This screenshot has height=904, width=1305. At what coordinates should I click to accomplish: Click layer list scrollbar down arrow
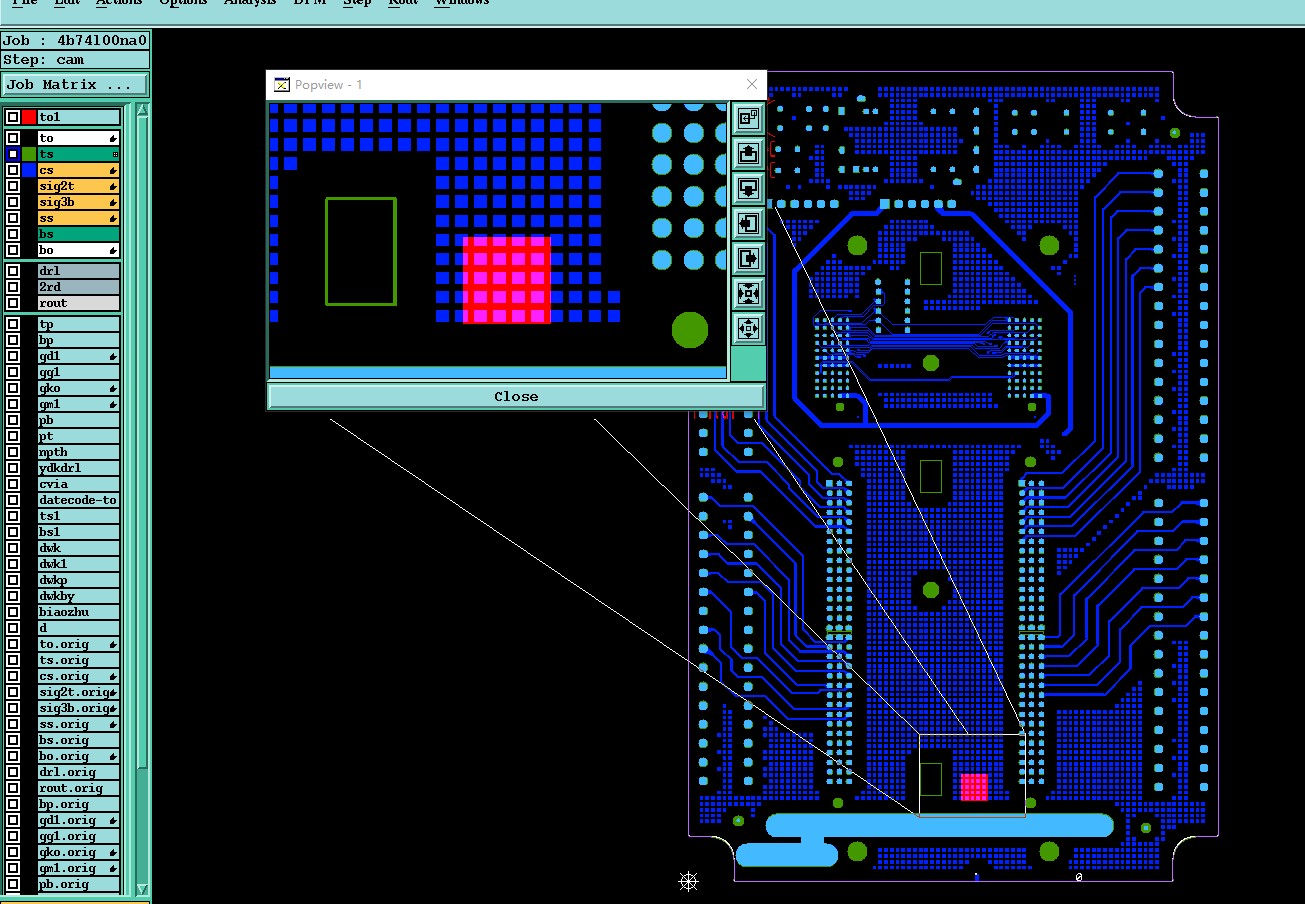pyautogui.click(x=142, y=888)
